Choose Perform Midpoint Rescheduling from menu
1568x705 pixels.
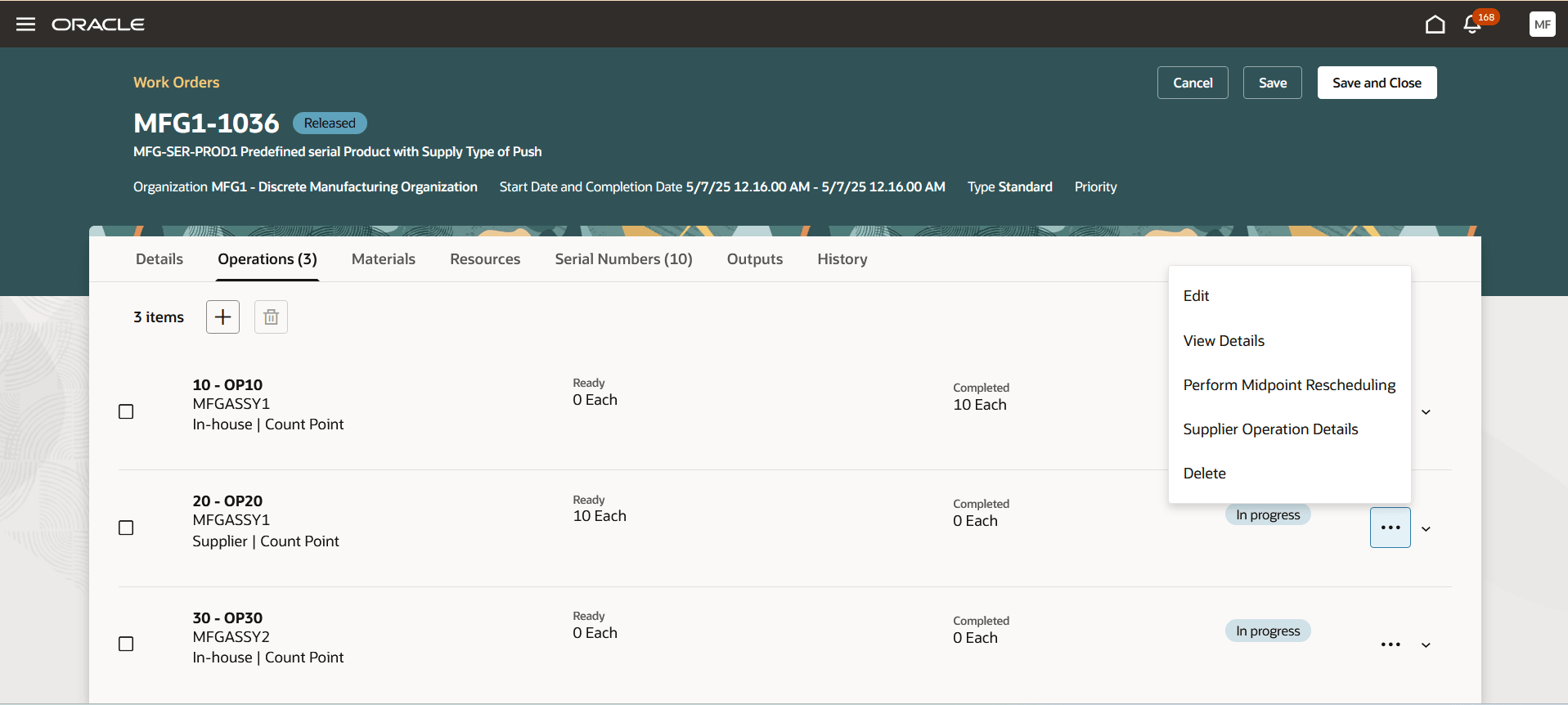(1289, 385)
